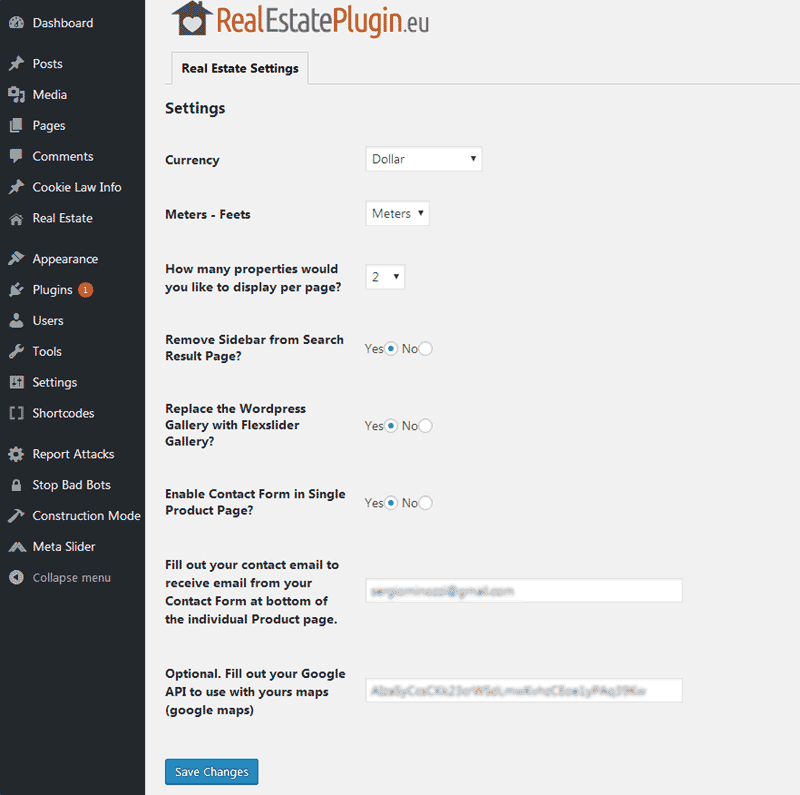Open the Shortcodes menu label
The height and width of the screenshot is (795, 800).
63,413
